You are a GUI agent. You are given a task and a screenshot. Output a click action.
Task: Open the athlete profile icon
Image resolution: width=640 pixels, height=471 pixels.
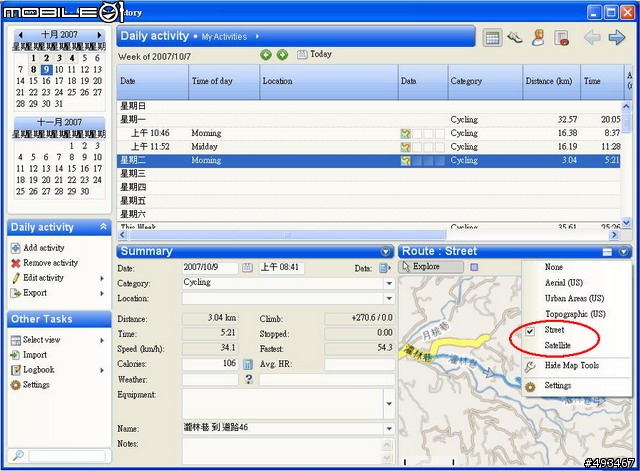[538, 38]
